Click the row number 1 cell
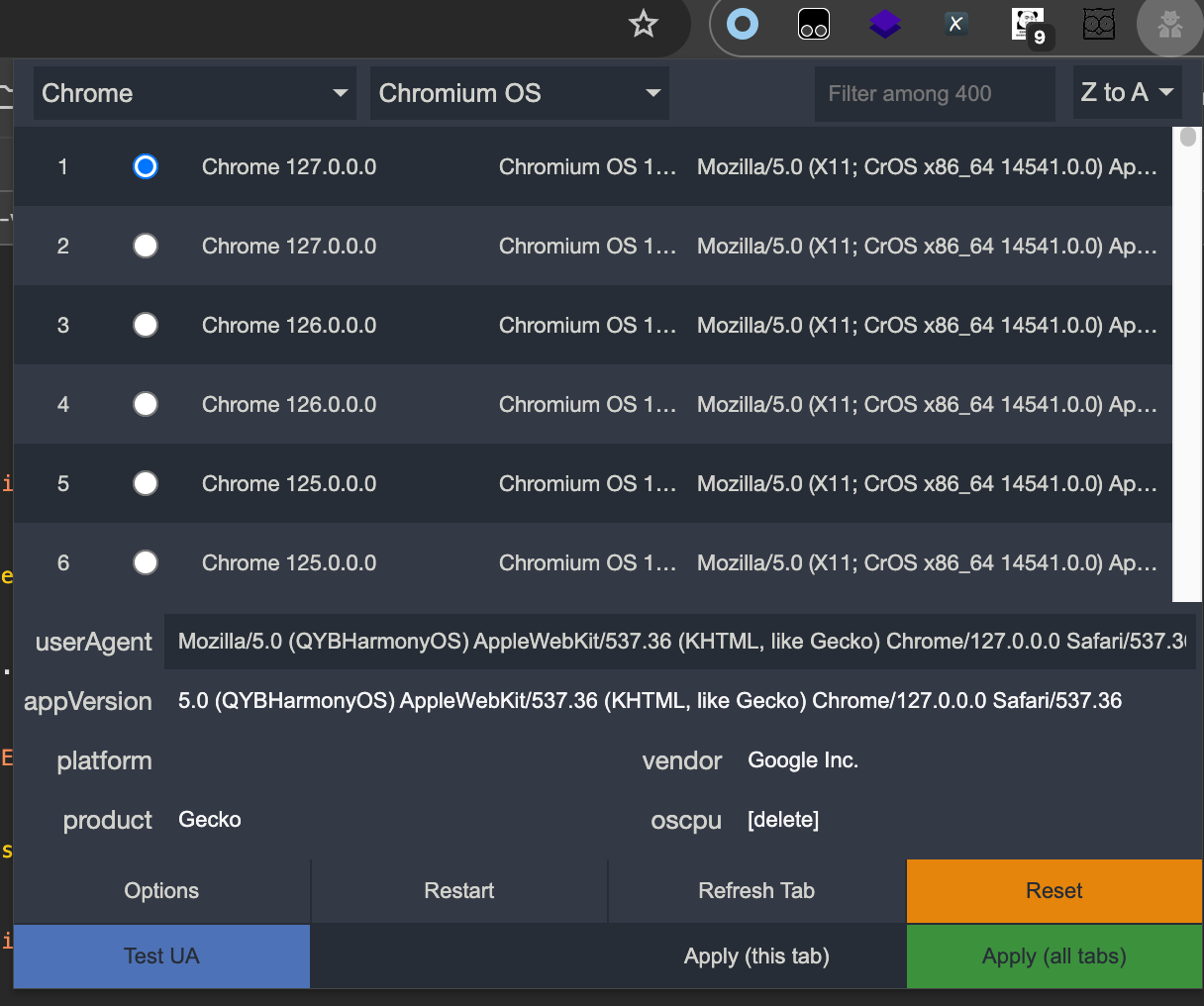The image size is (1204, 1006). coord(63,166)
